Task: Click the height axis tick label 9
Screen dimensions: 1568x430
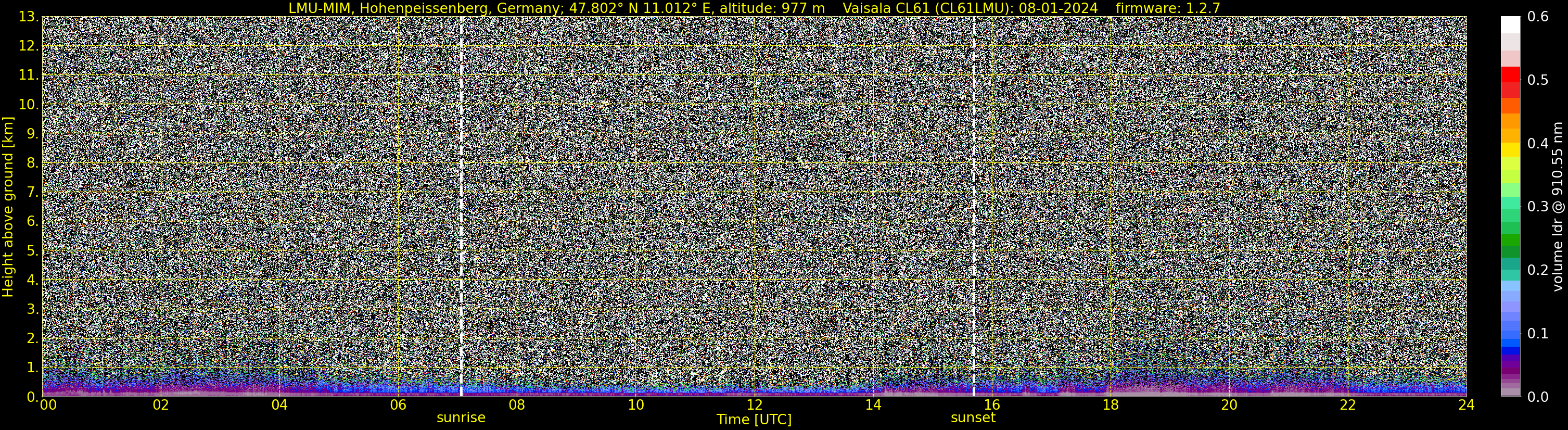Action: 32,134
